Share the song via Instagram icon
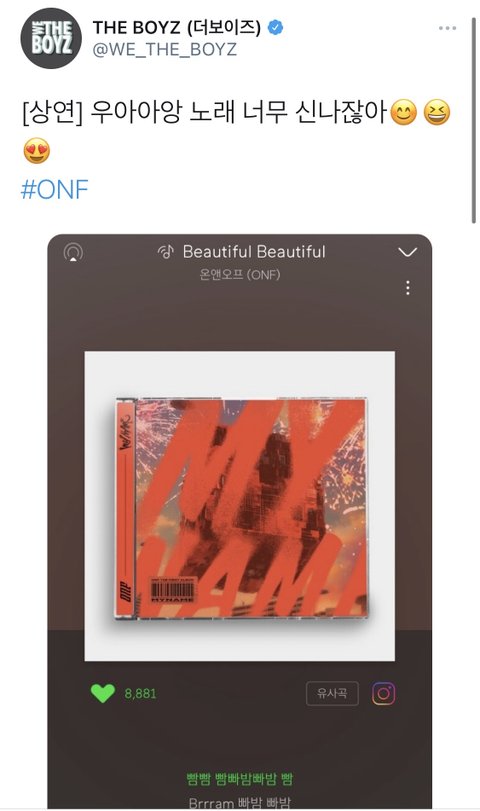Image resolution: width=480 pixels, height=811 pixels. point(383,694)
